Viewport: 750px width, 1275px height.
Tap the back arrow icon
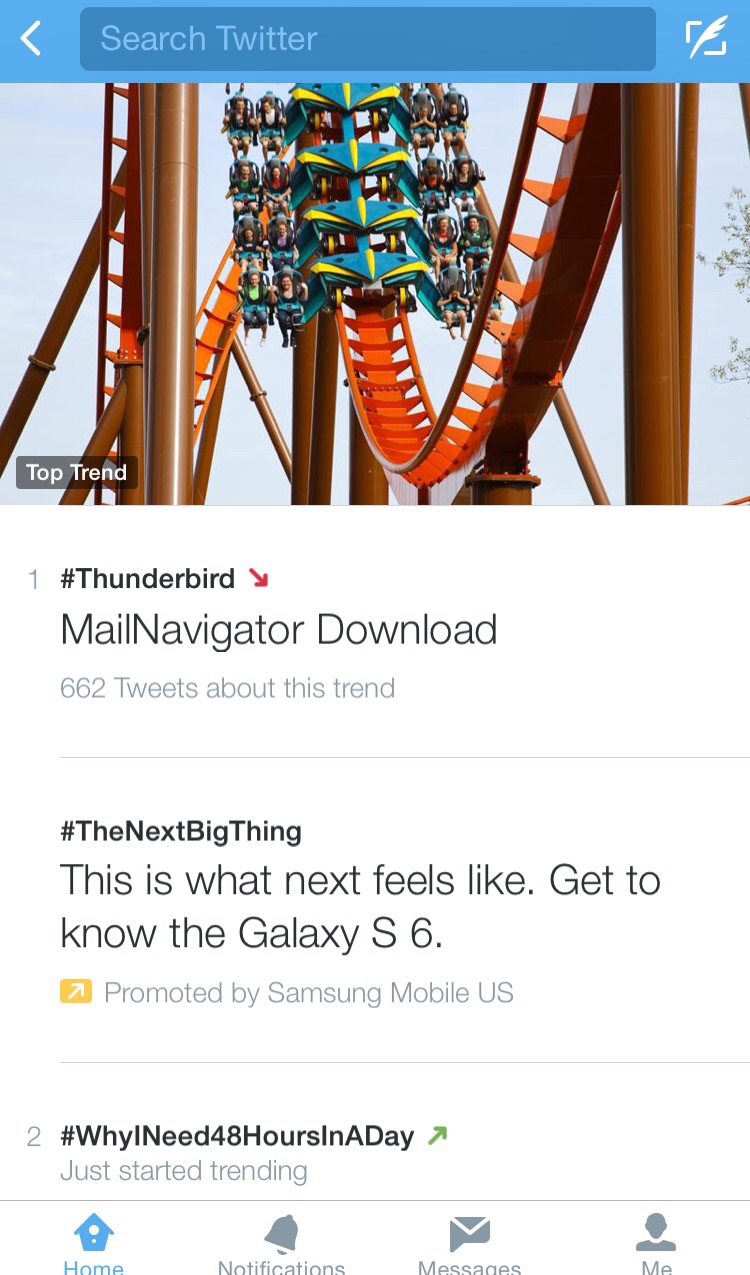[x=32, y=40]
